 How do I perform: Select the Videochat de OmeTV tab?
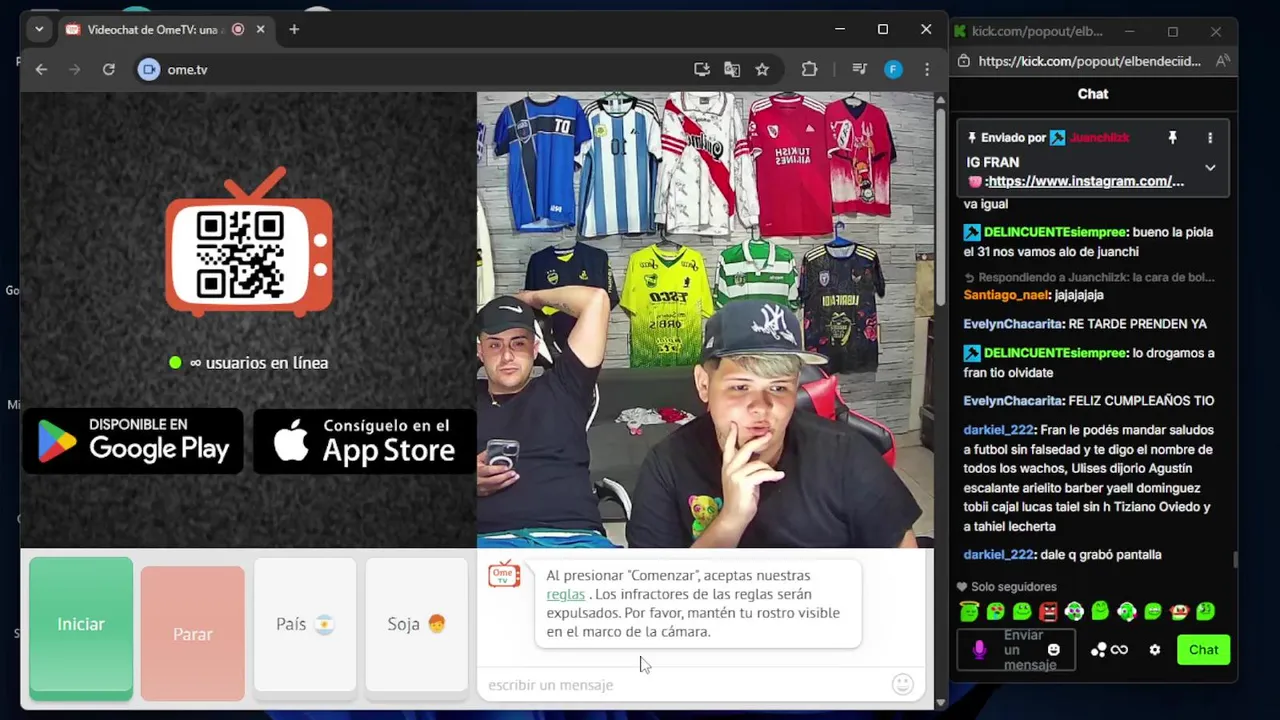click(167, 30)
